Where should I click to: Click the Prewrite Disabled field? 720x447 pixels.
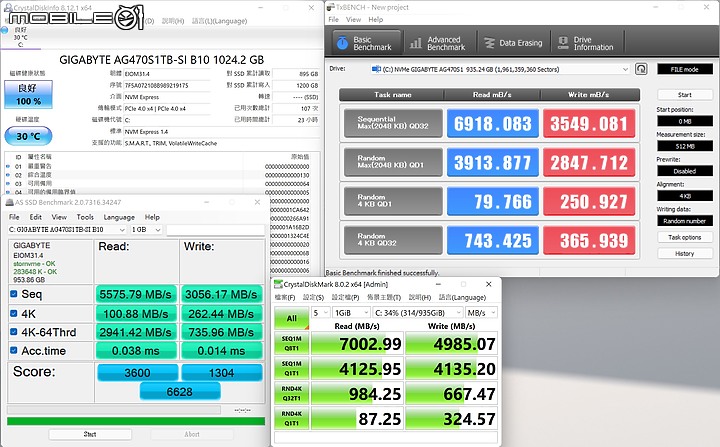point(685,171)
